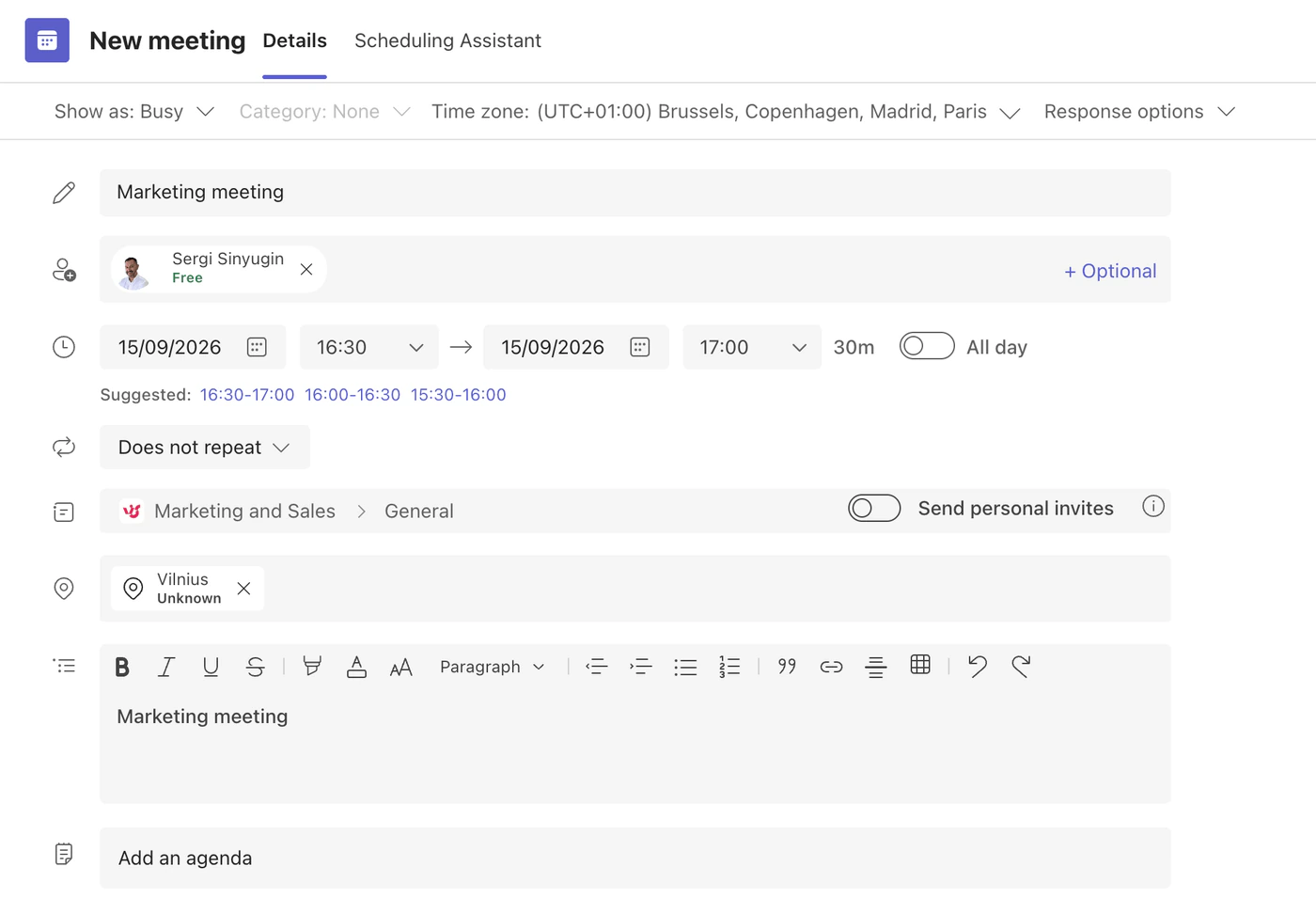Viewport: 1316px width, 898px height.
Task: Click the location pin icon in Vilnius chip
Action: [x=133, y=589]
